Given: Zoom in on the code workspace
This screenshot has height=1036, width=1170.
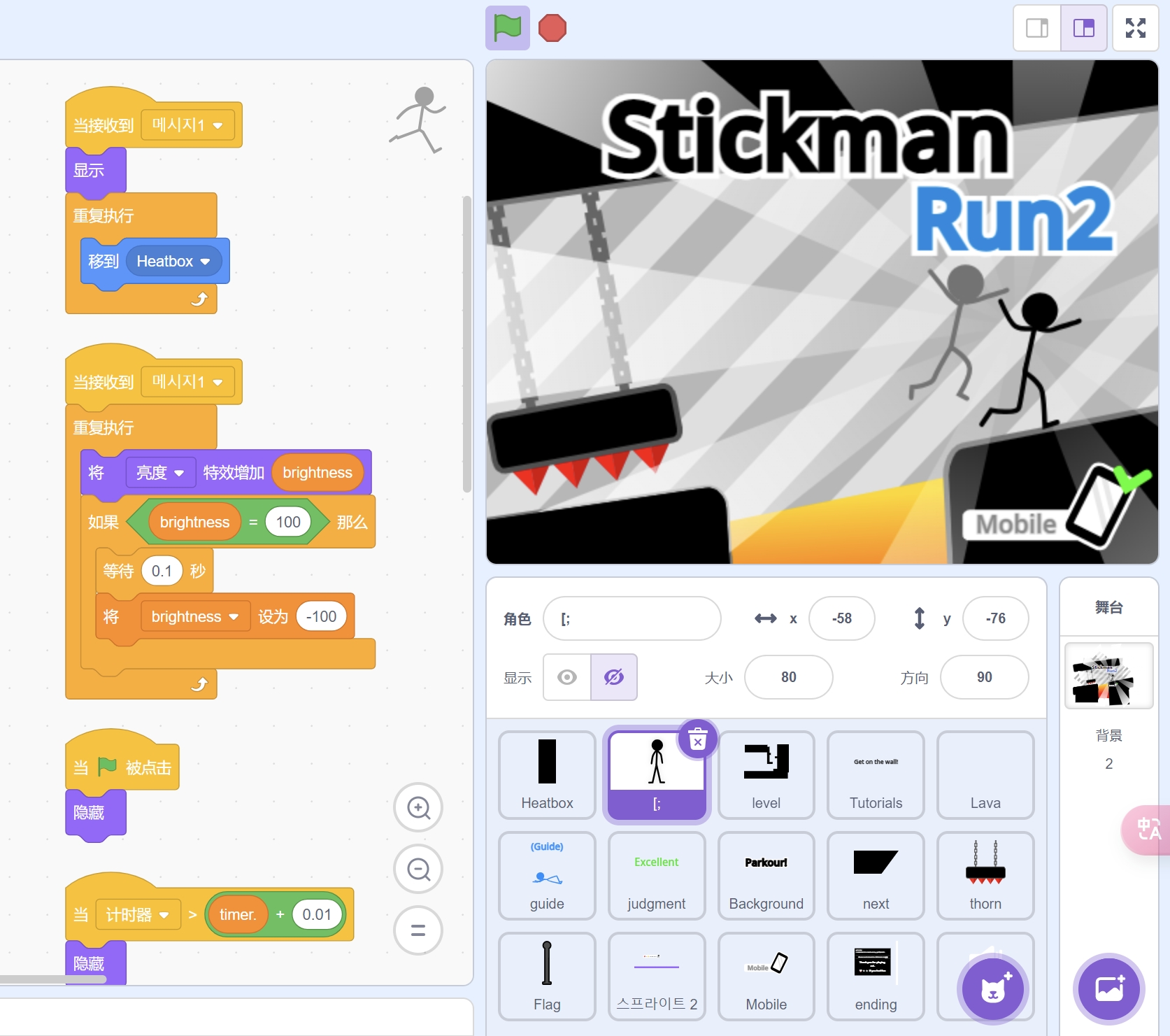Looking at the screenshot, I should (x=418, y=807).
